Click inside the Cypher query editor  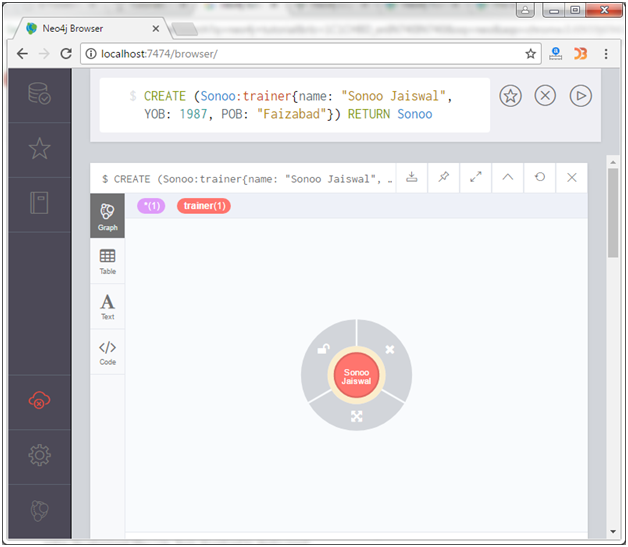(294, 105)
